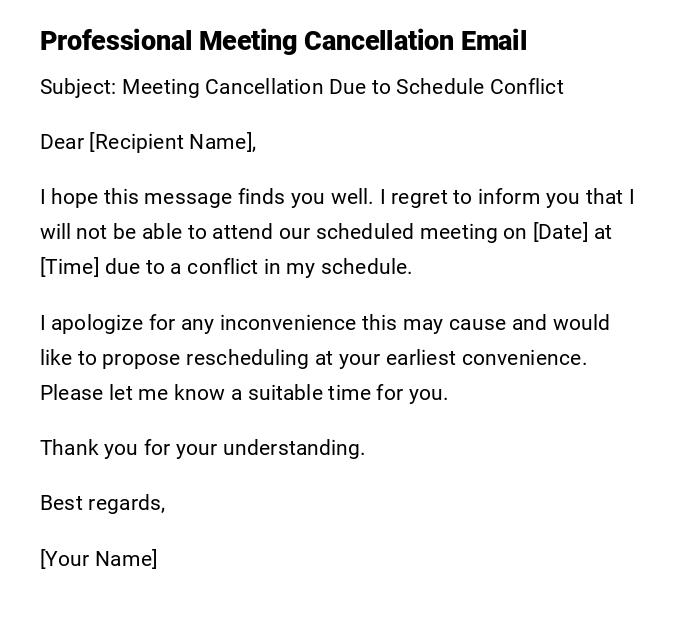The width and height of the screenshot is (700, 621).
Task: Click the "Professional Meeting Cancellation Email" heading
Action: [283, 41]
